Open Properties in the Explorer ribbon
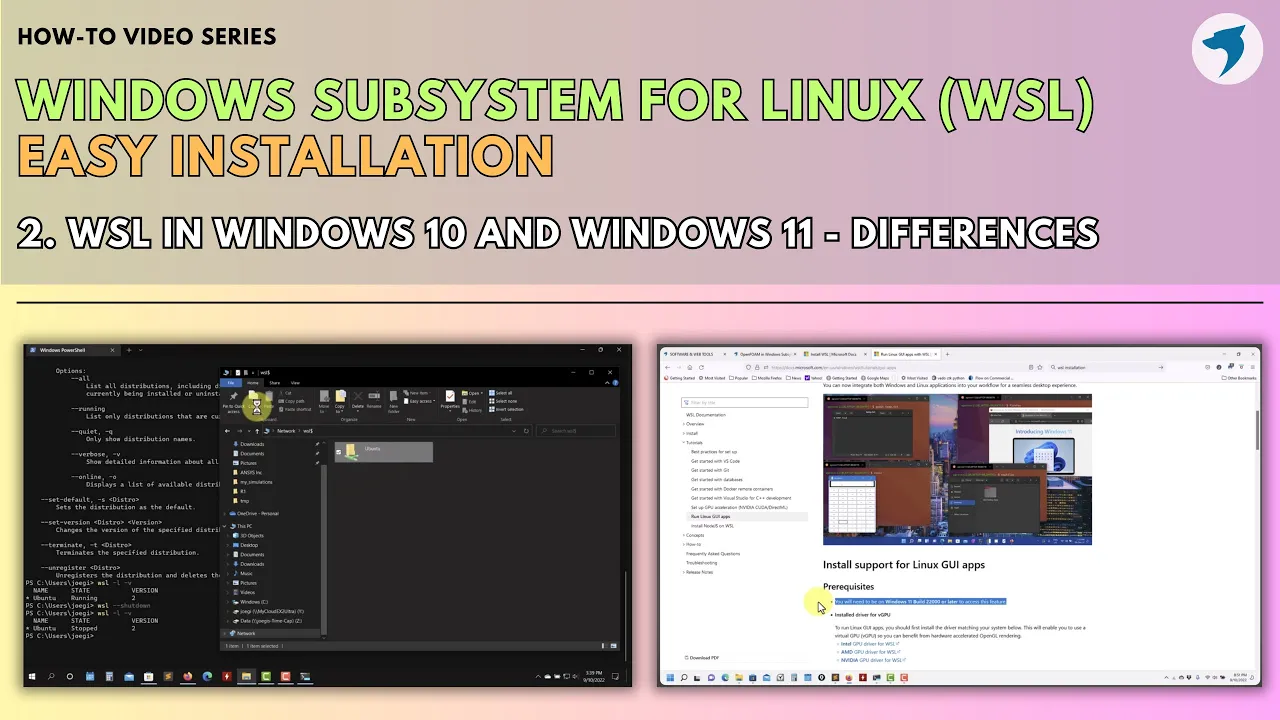Screen dimensions: 1280x720 tap(450, 400)
